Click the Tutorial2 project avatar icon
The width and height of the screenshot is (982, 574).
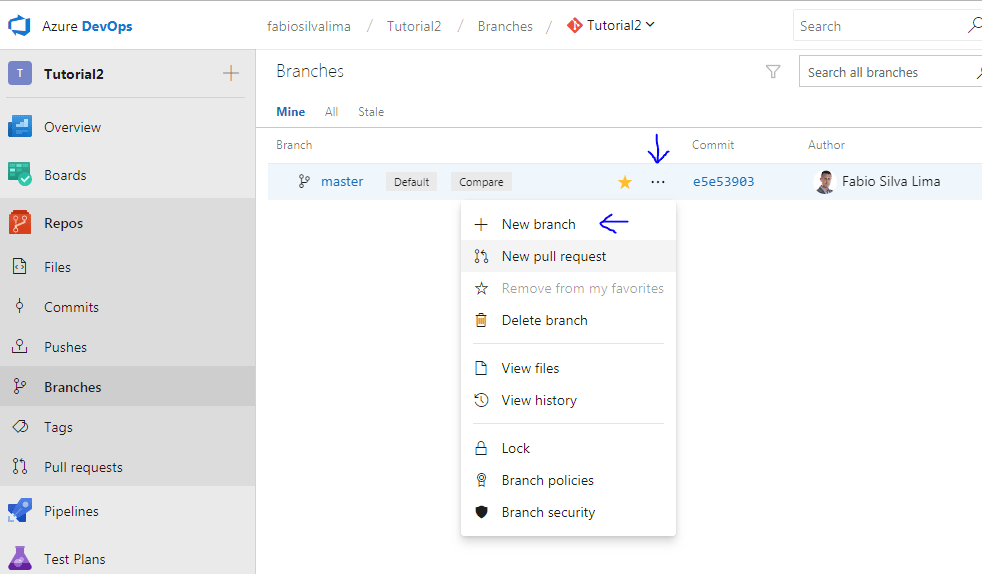[x=20, y=73]
